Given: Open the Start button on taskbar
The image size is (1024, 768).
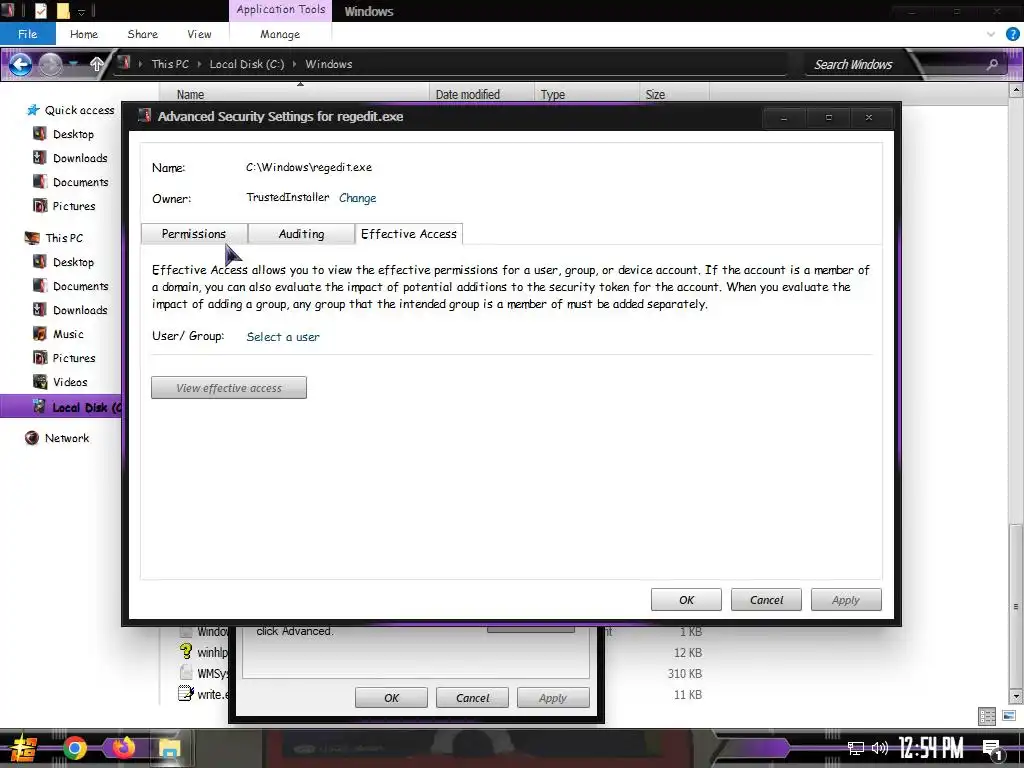Looking at the screenshot, I should pyautogui.click(x=24, y=748).
